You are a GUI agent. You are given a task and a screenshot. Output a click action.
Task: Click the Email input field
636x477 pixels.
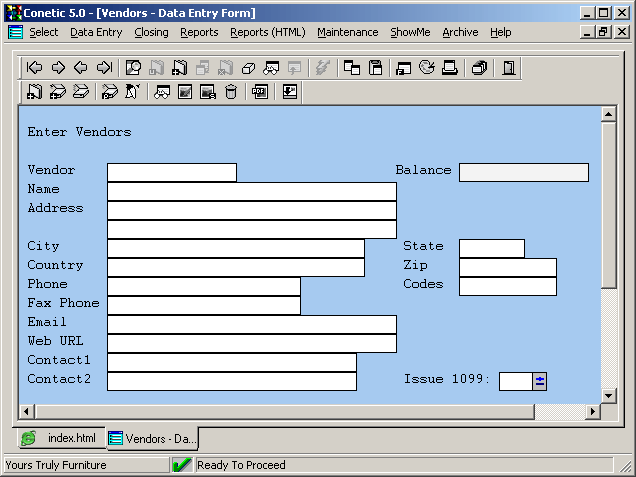point(251,325)
